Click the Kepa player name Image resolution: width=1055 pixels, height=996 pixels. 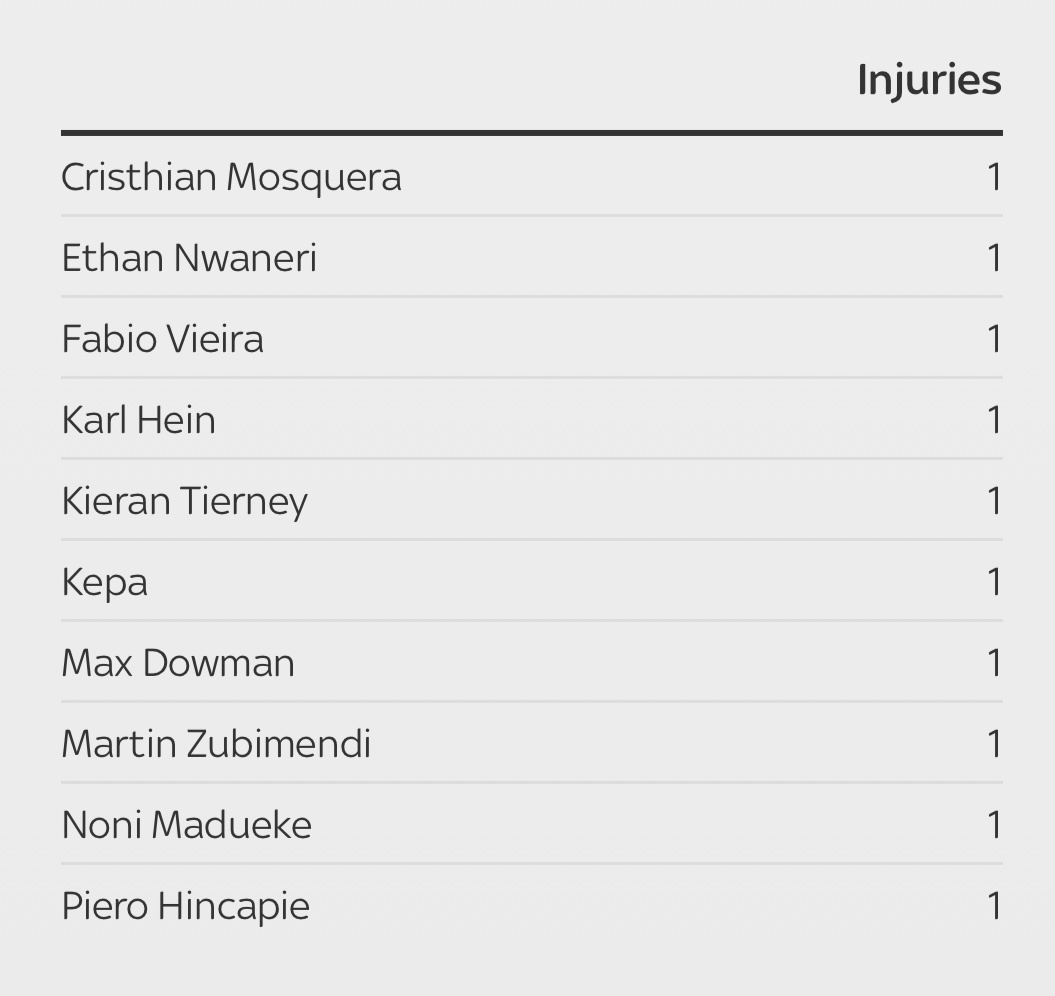point(104,583)
